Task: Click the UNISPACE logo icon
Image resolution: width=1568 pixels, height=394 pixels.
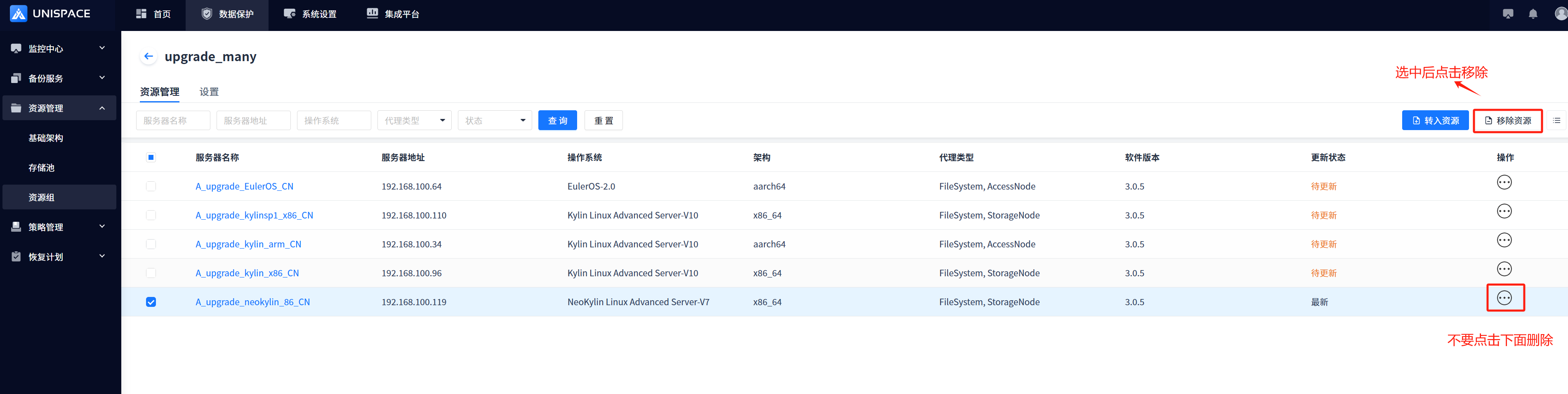Action: tap(18, 13)
